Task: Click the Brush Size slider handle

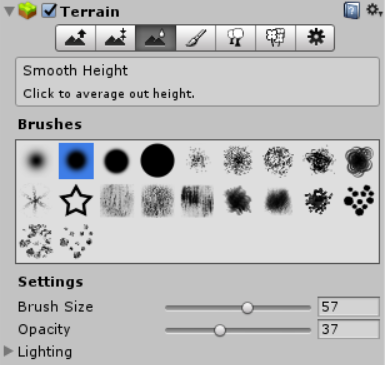Action: point(247,308)
